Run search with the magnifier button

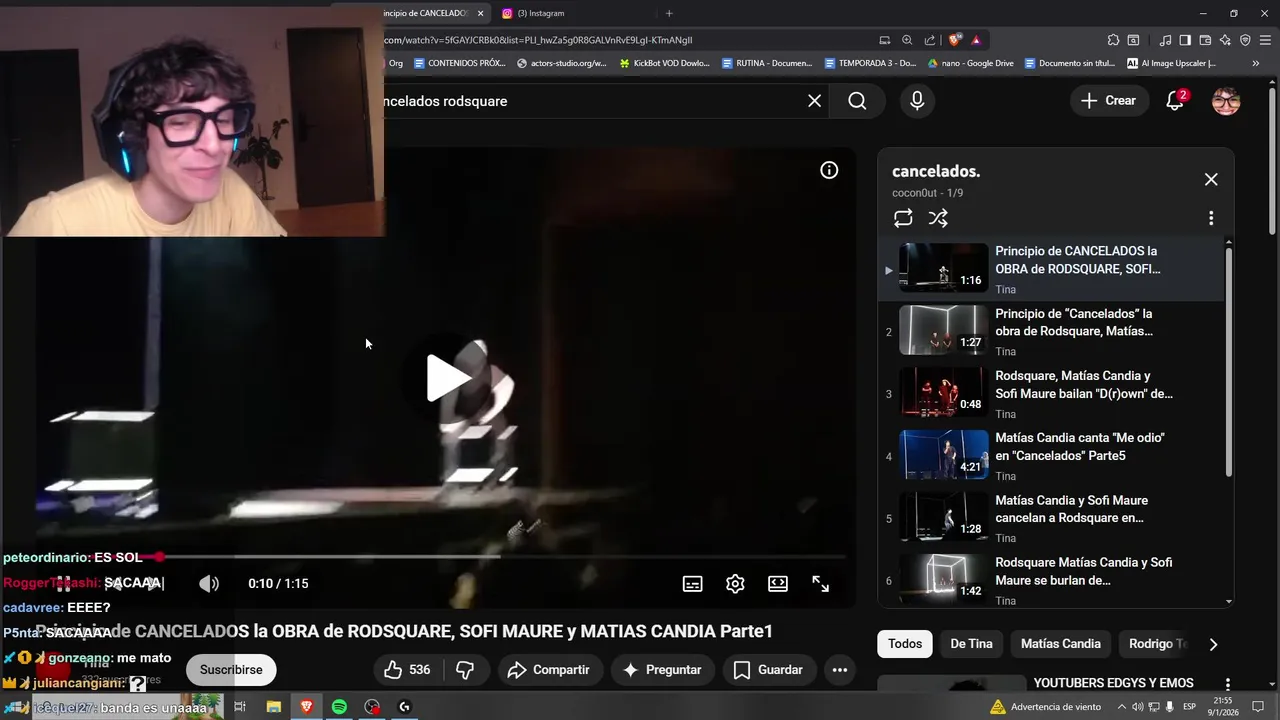(x=857, y=101)
